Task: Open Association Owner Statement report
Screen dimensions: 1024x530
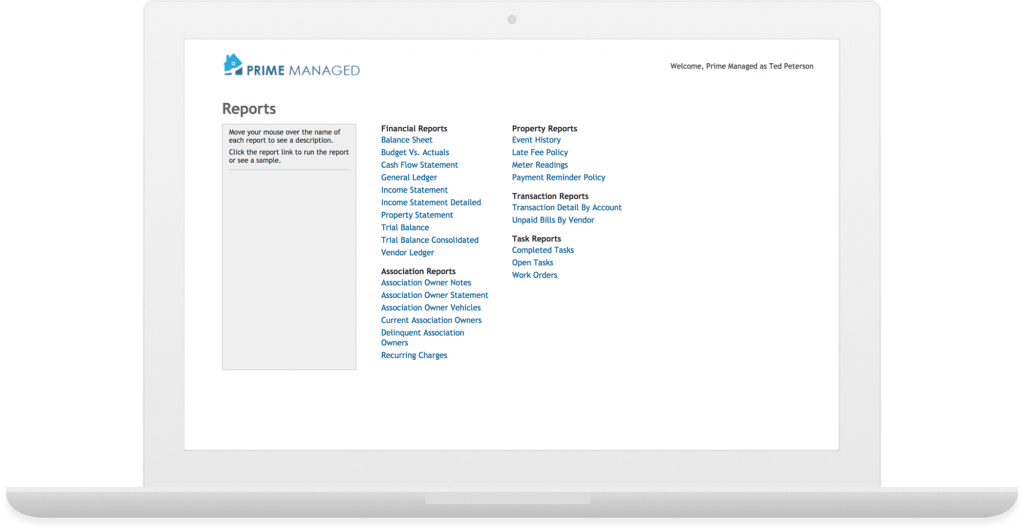Action: [435, 295]
